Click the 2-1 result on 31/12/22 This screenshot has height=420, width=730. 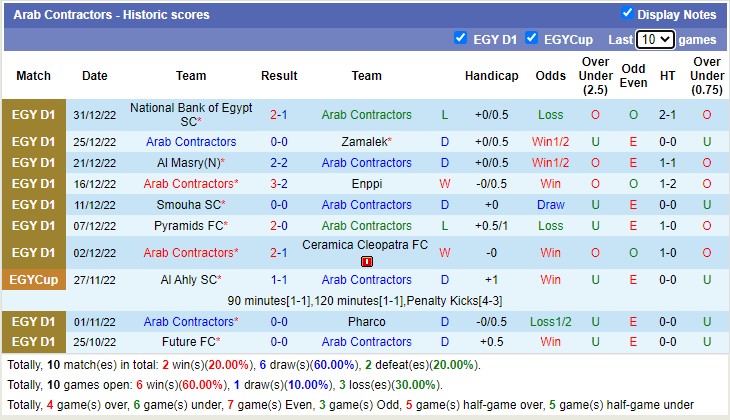tap(279, 115)
